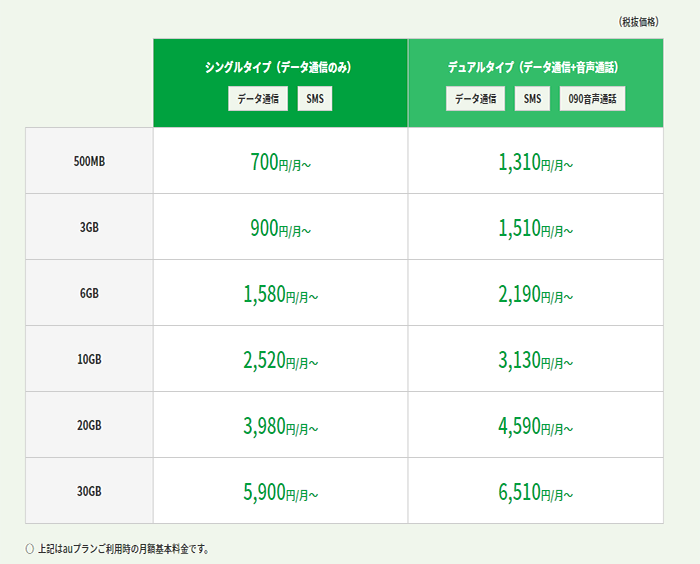Click the デュアルタイプ column header

534,68
